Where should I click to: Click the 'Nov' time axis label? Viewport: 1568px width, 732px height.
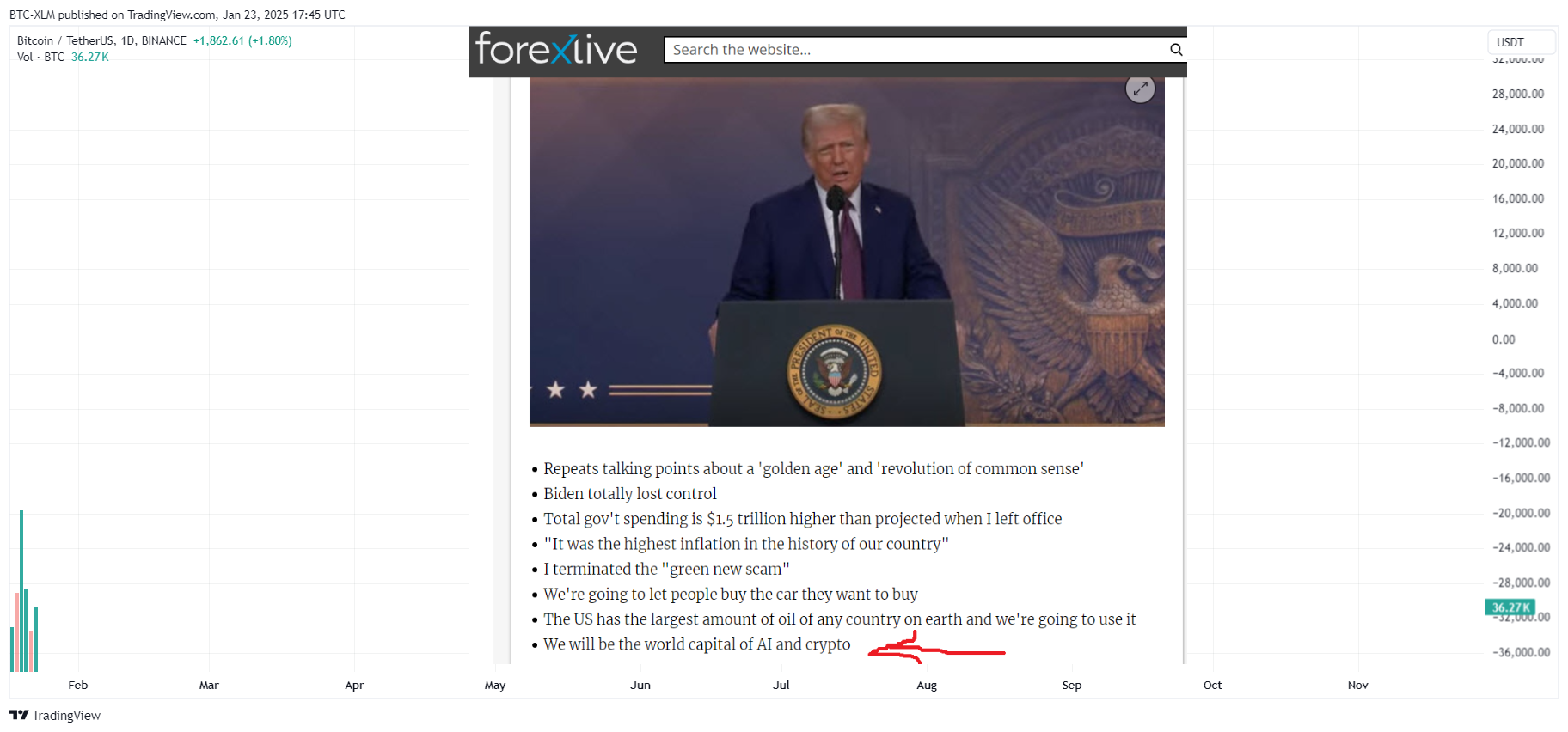coord(1357,685)
